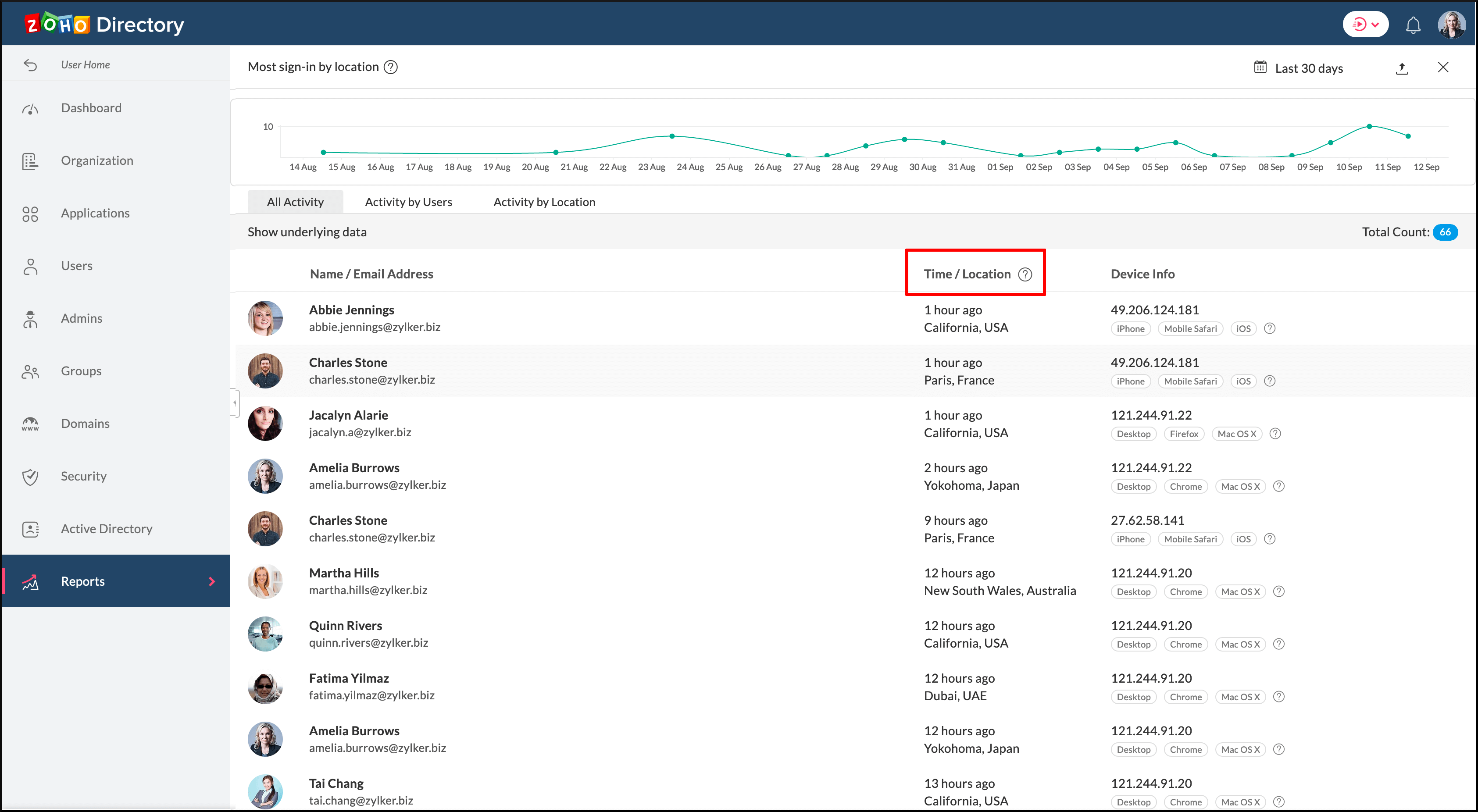Open the Domains section

coord(85,423)
